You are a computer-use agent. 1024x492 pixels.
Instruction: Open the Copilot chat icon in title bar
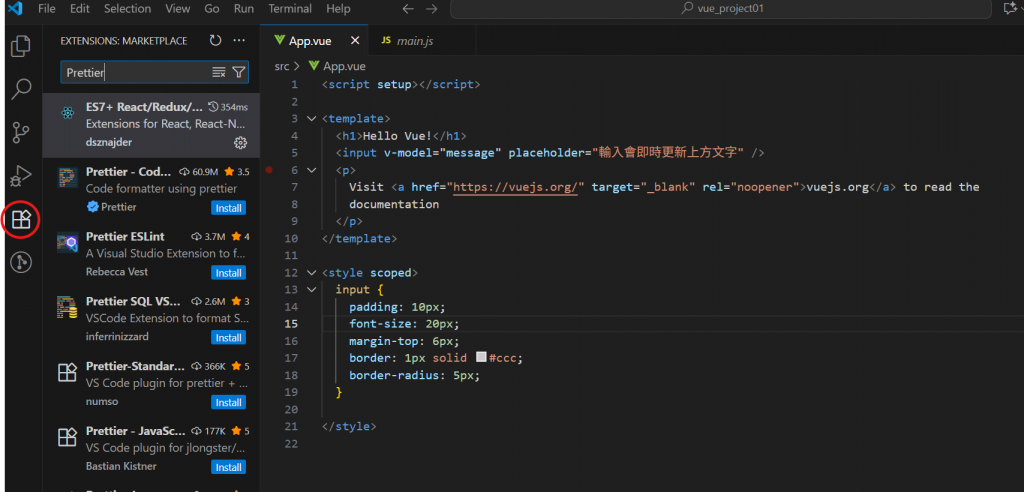(x=1011, y=9)
